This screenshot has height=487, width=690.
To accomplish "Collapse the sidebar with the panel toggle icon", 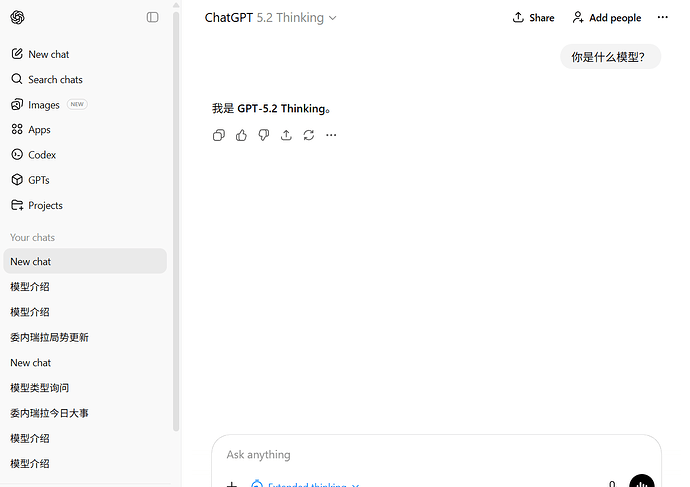I will tap(152, 17).
